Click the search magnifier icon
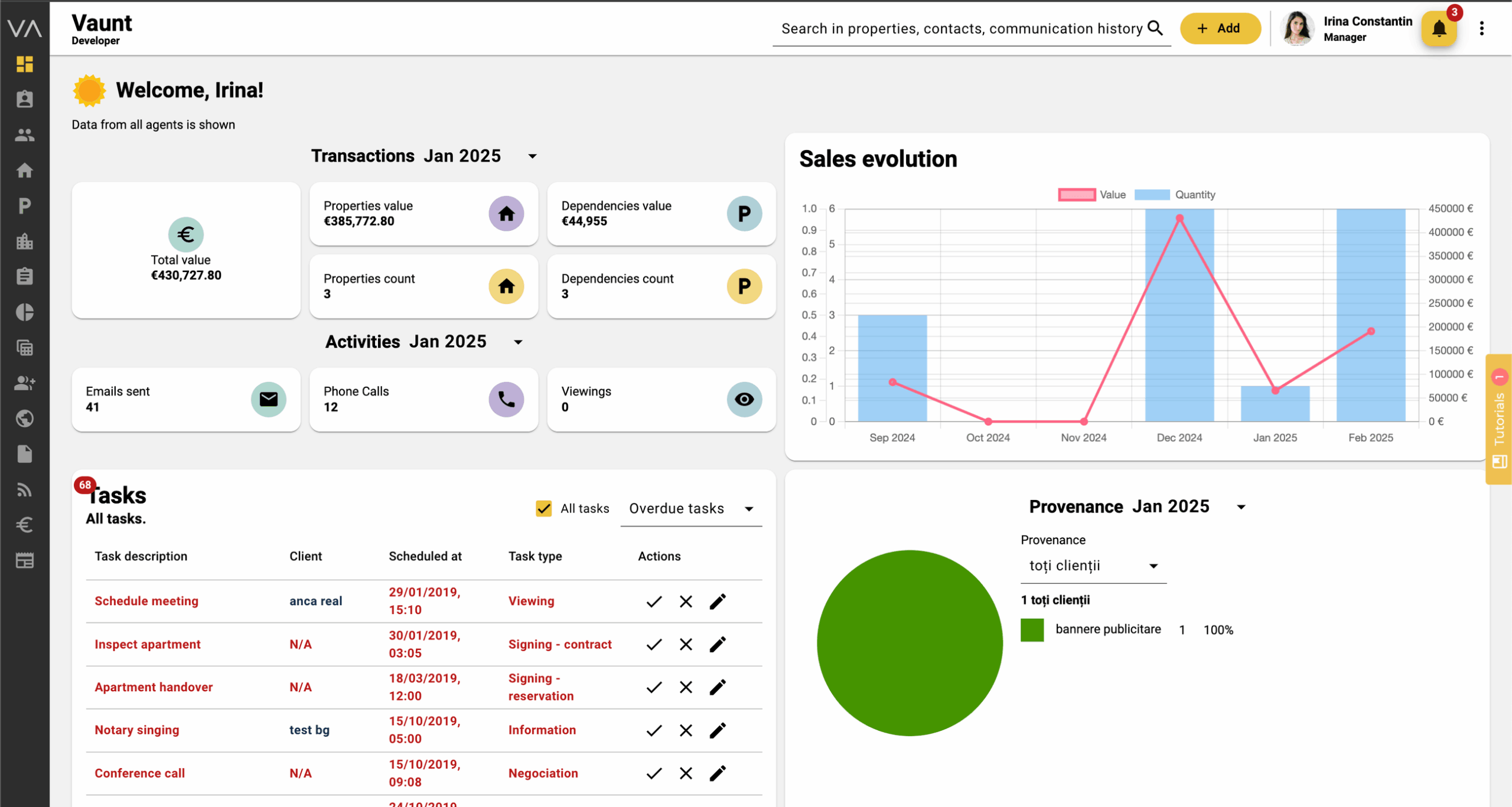The height and width of the screenshot is (807, 1512). tap(1155, 28)
